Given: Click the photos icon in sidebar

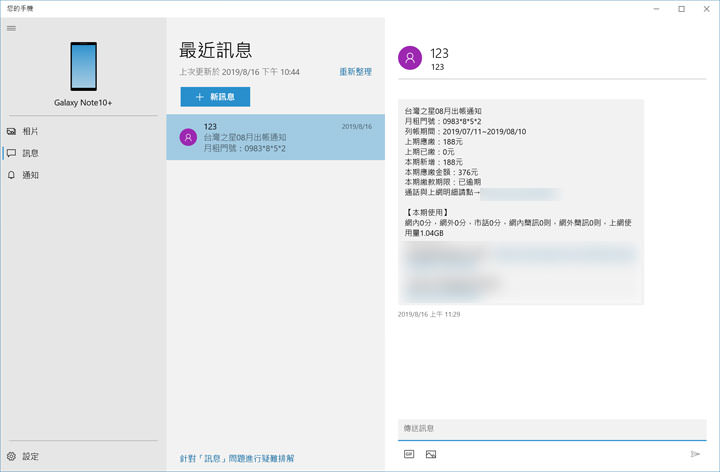Looking at the screenshot, I should (11, 131).
